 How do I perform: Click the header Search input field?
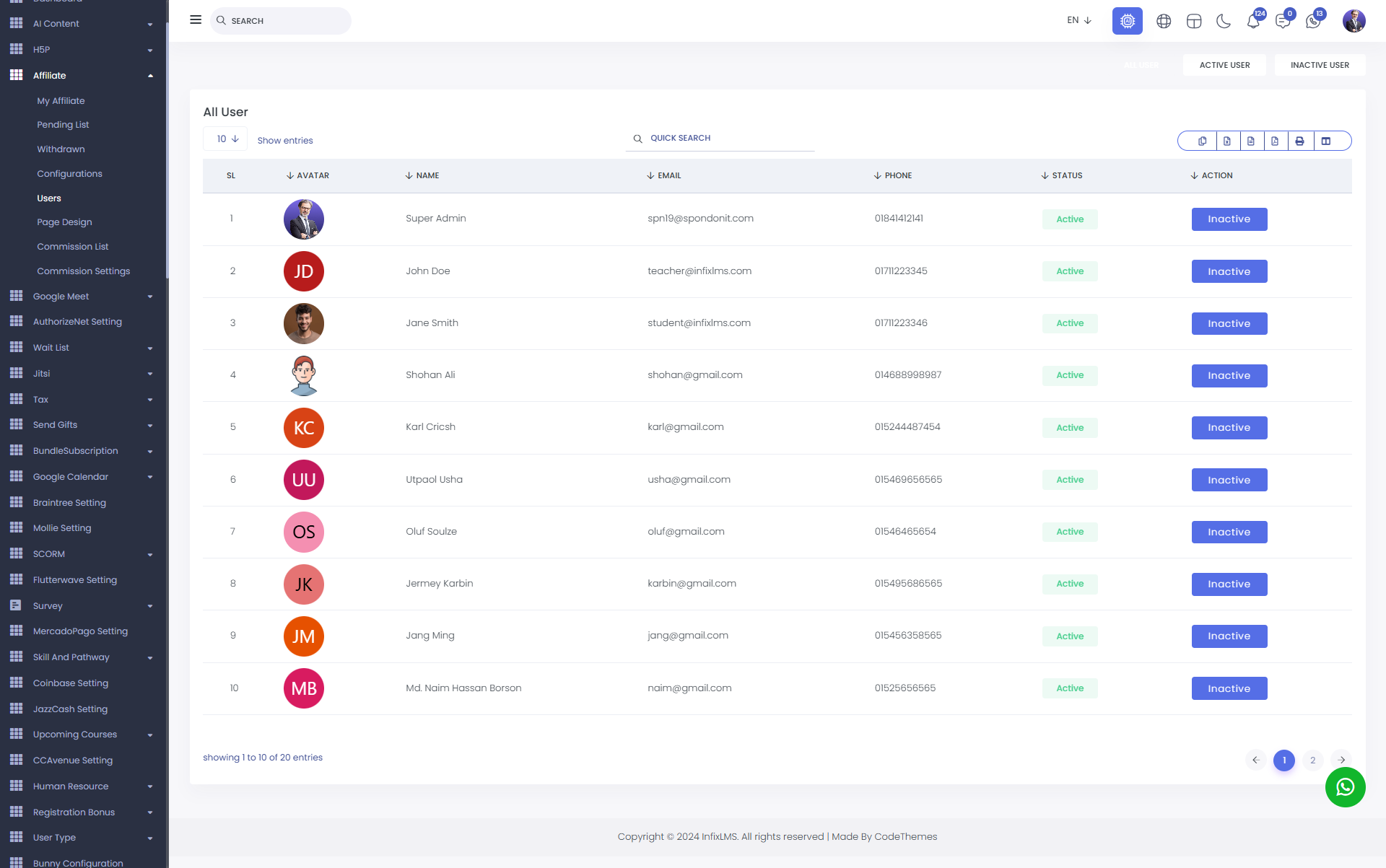pos(281,21)
